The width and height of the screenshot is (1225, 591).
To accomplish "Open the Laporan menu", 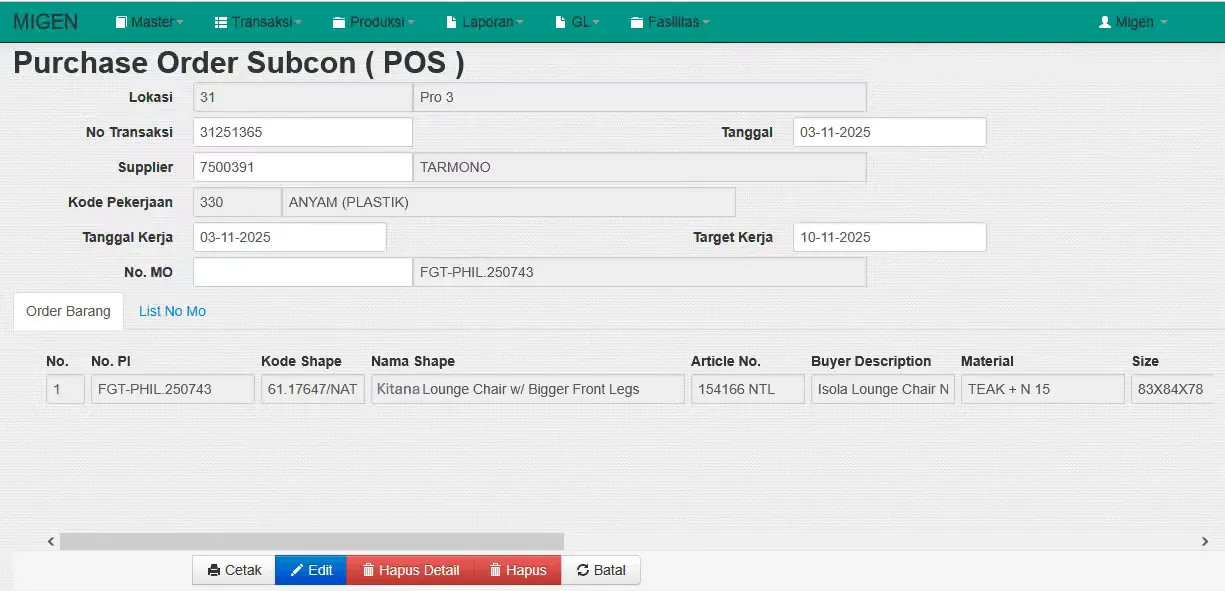I will click(x=486, y=22).
